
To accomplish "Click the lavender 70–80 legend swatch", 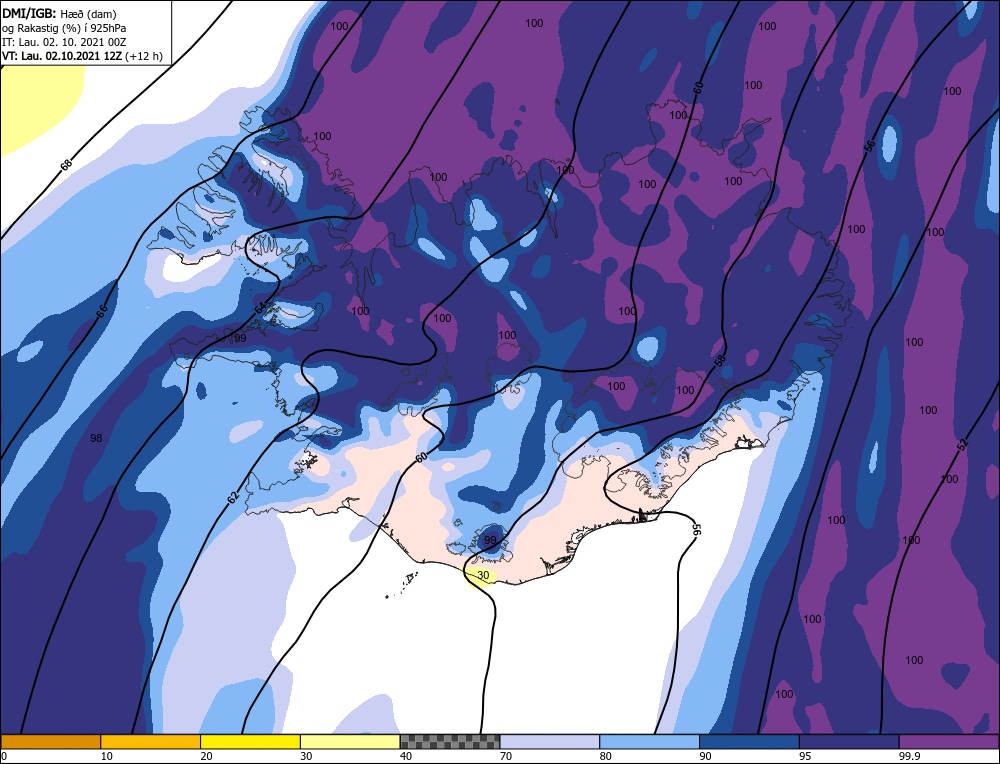I will tap(550, 741).
